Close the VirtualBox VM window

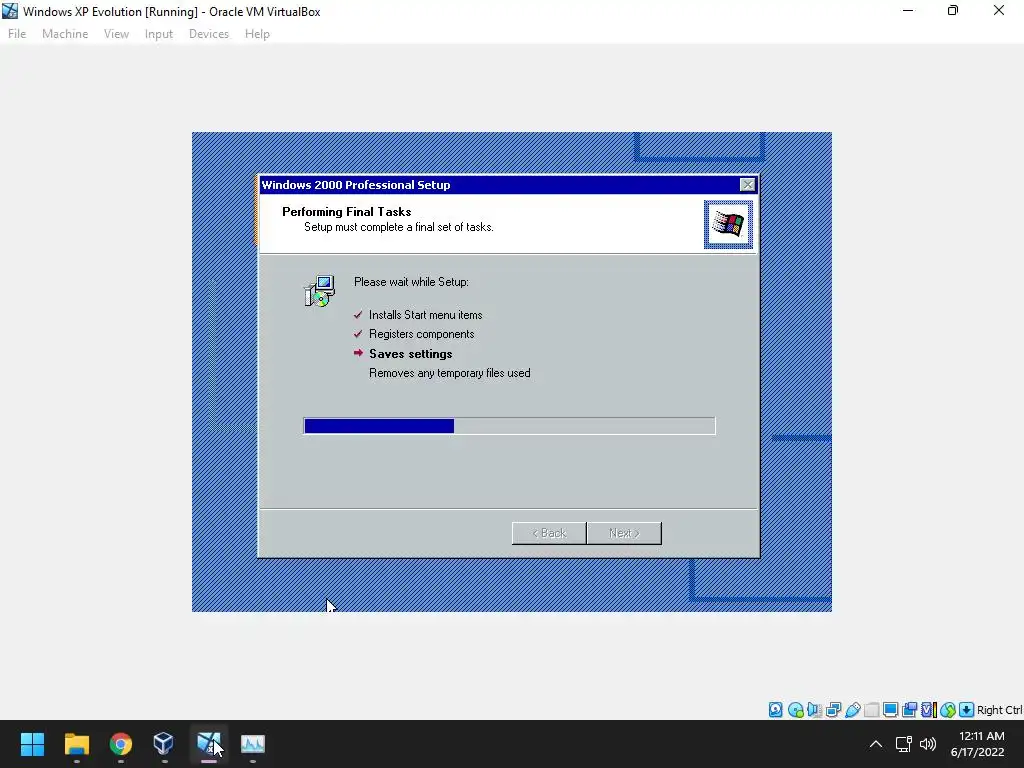click(999, 10)
